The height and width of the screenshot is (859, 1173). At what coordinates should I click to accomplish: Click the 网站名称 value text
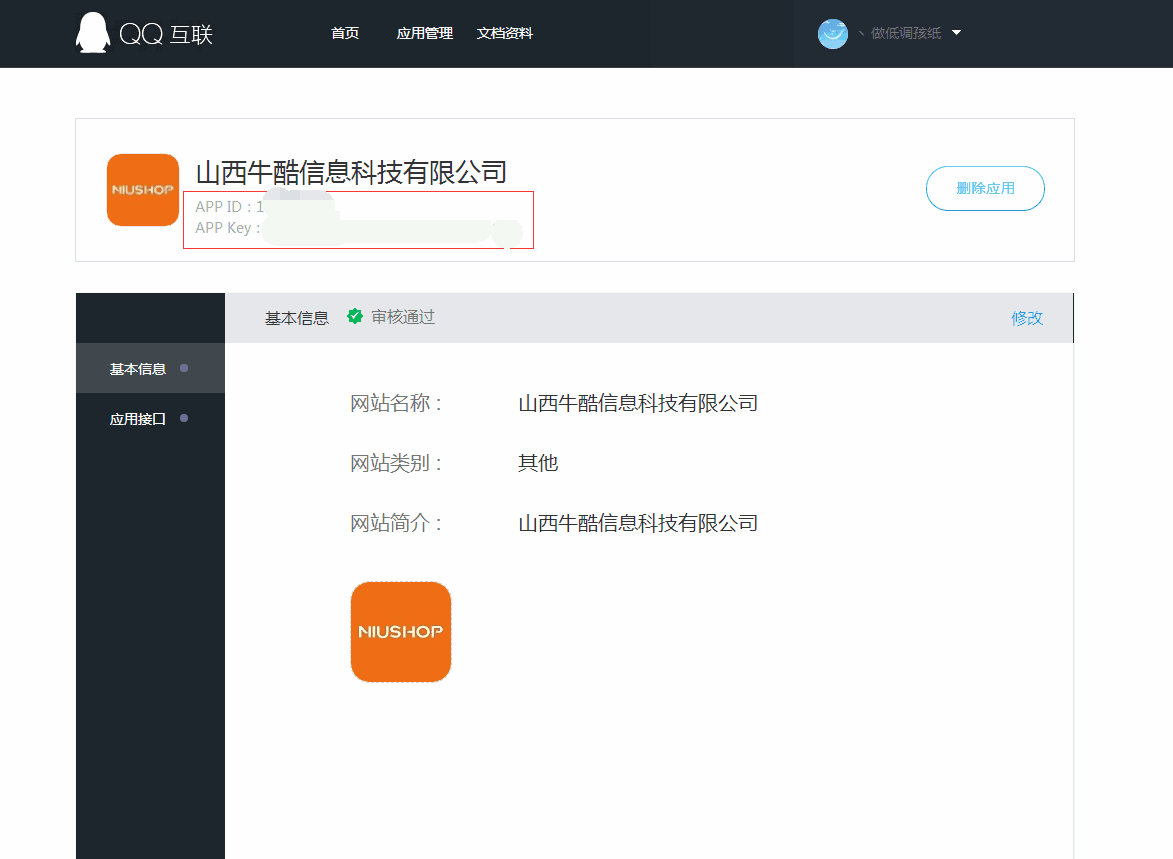638,403
